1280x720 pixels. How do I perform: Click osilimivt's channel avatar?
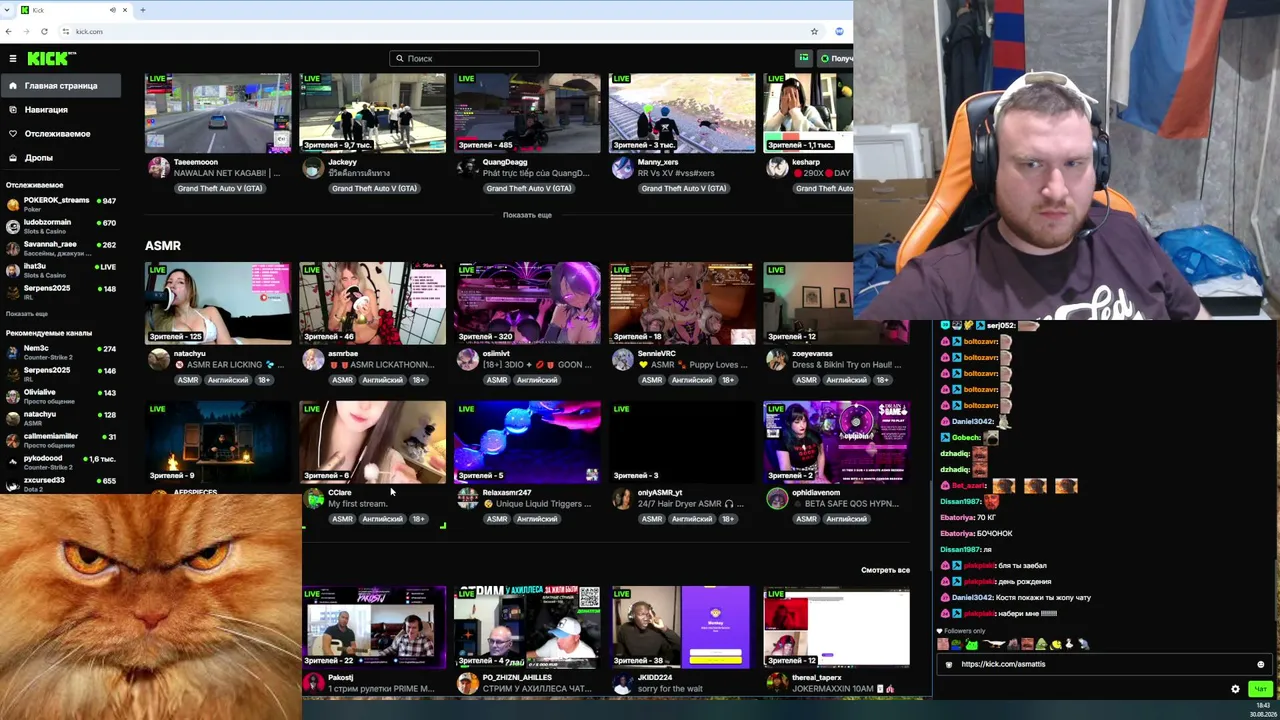(467, 359)
